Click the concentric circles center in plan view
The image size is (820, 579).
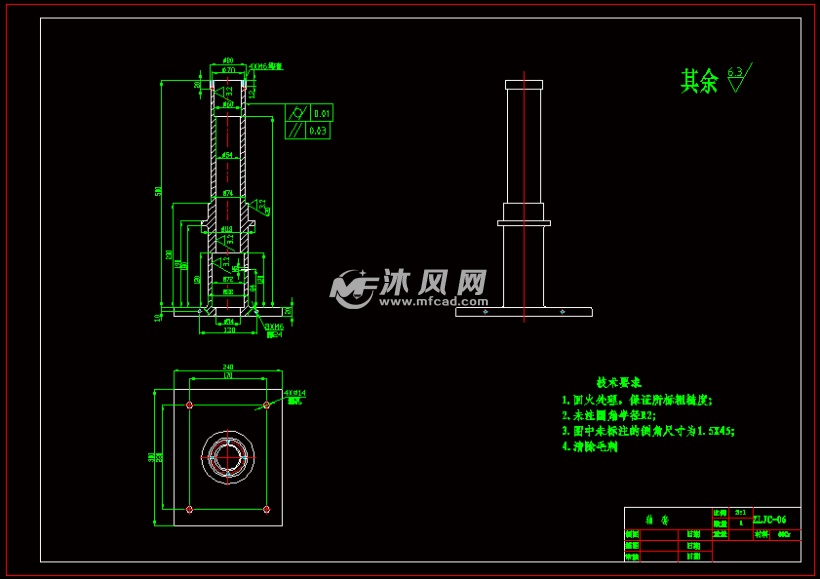(228, 457)
